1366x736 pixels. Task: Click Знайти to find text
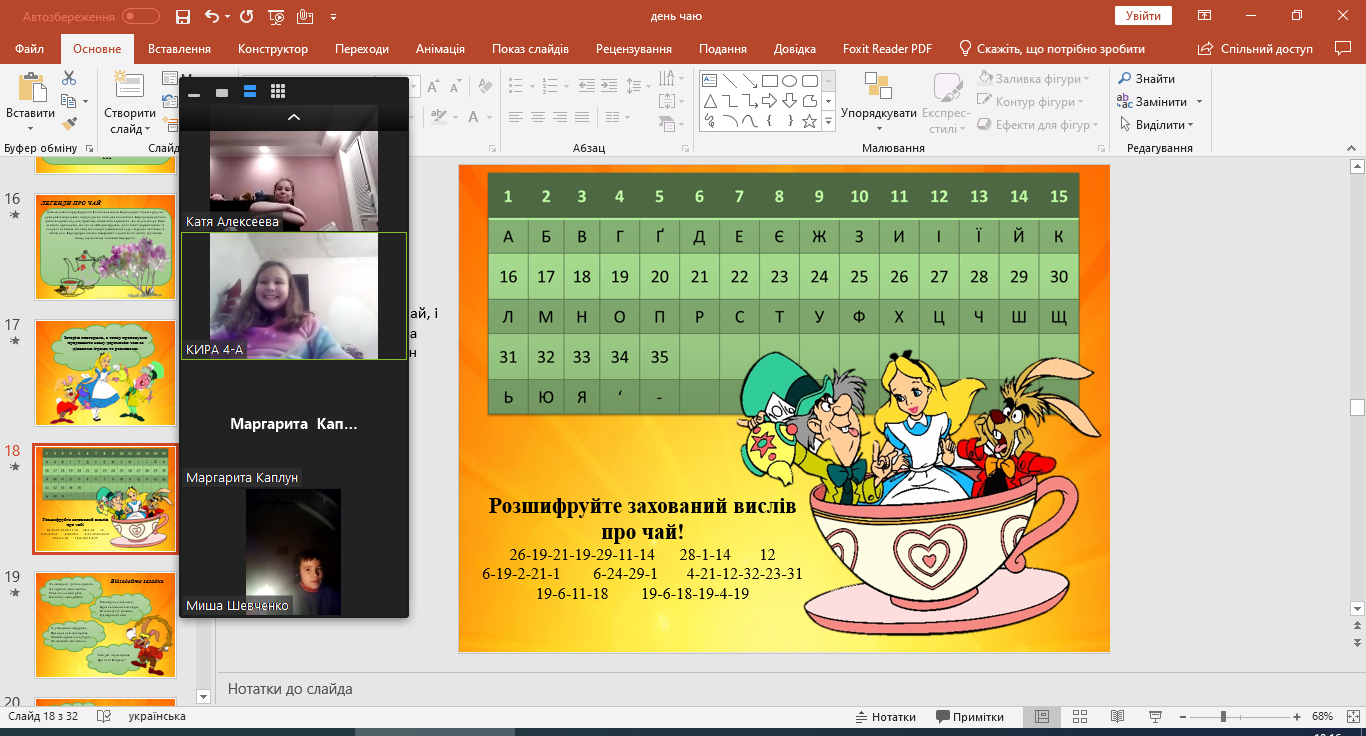click(1147, 79)
